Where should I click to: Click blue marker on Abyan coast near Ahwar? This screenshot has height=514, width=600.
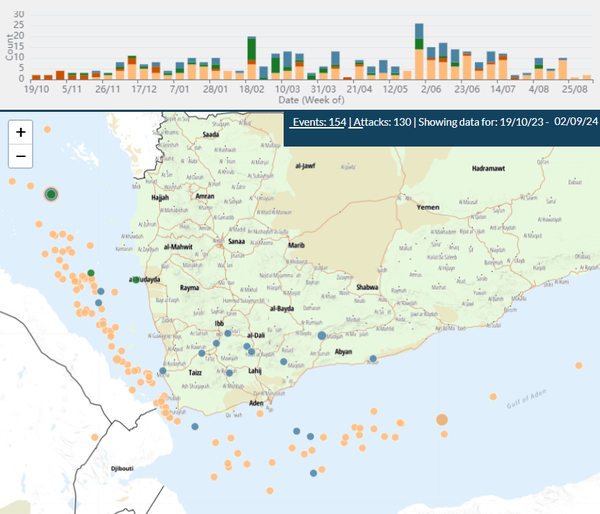point(373,359)
